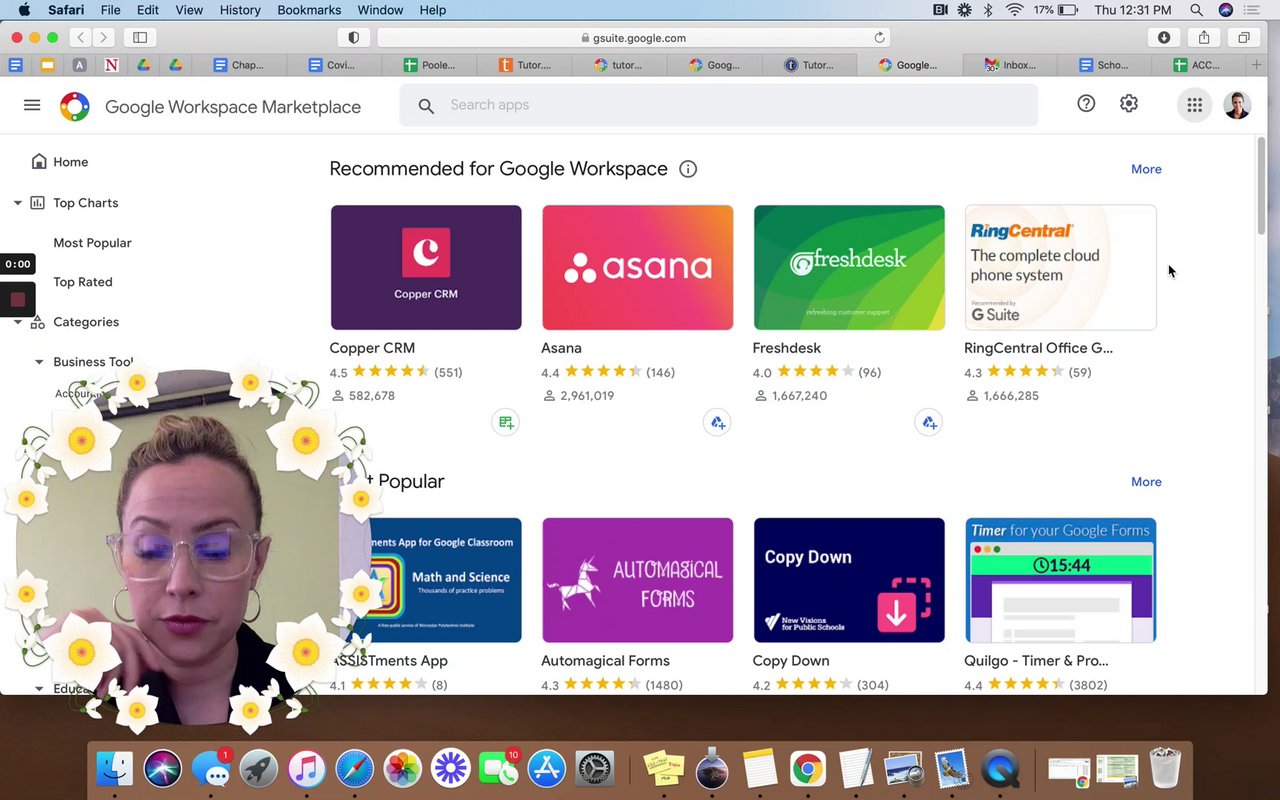Image resolution: width=1280 pixels, height=800 pixels.
Task: Open Safari downloads button
Action: [x=1164, y=38]
